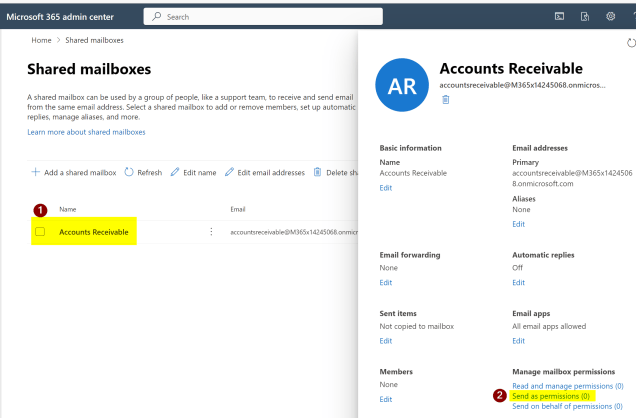636x418 pixels.
Task: Click the Delete shared mailbox trash icon
Action: (318, 173)
